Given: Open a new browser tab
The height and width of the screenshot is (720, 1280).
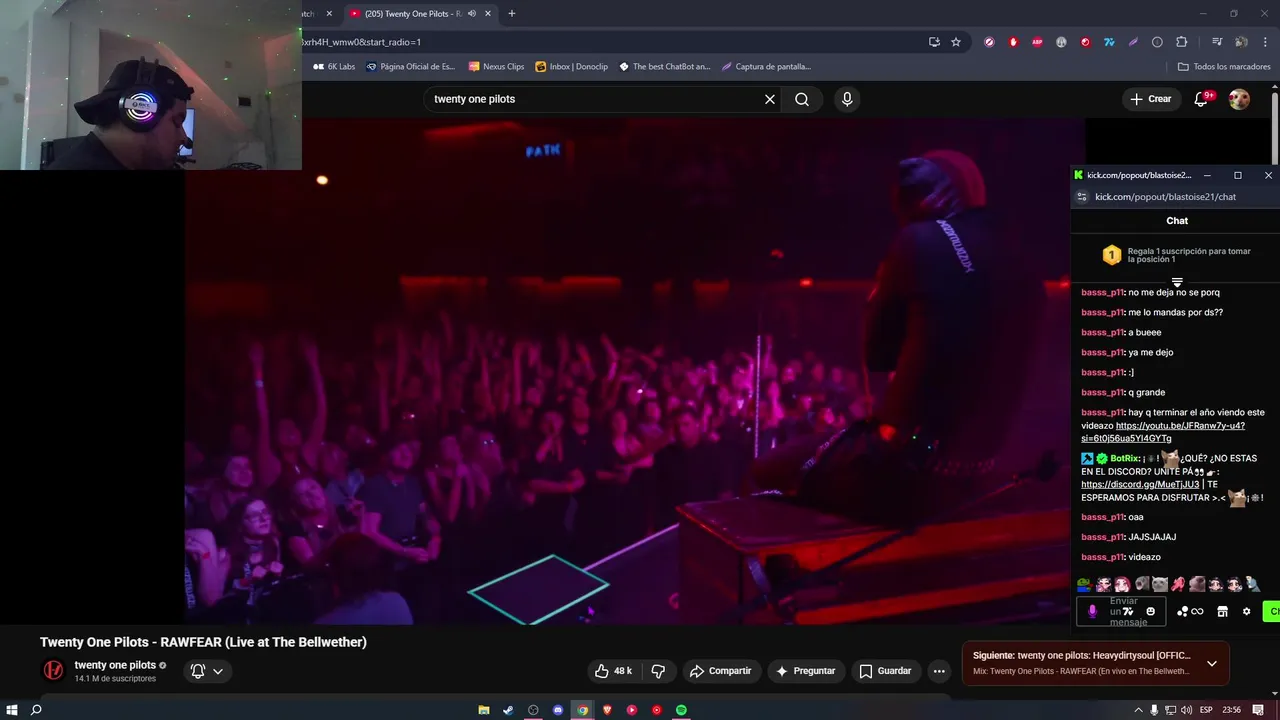Looking at the screenshot, I should pos(512,14).
